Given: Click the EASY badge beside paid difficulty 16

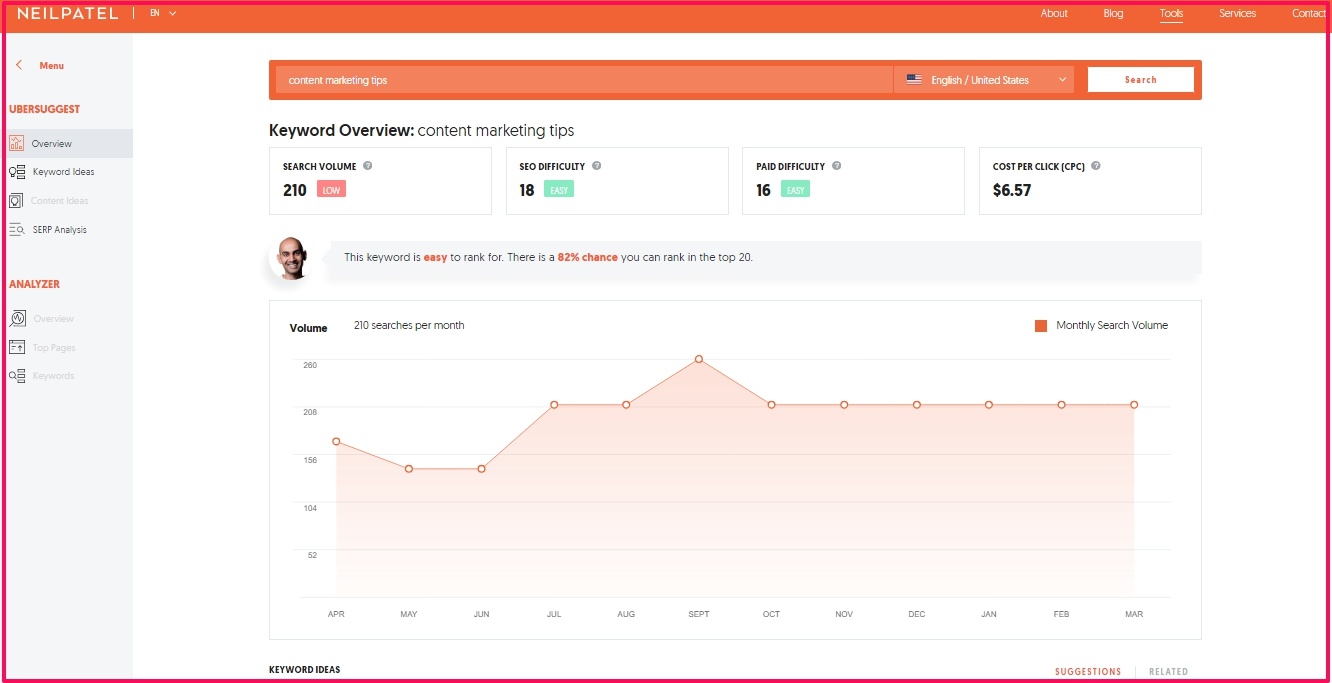Looking at the screenshot, I should [795, 189].
